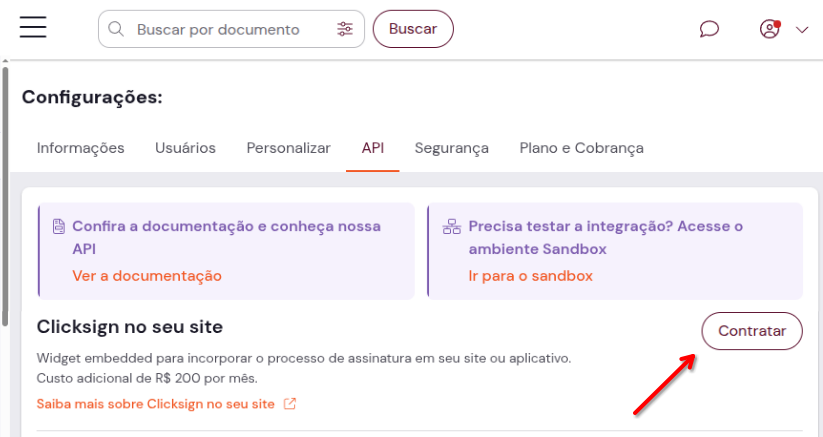Viewport: 823px width, 437px height.
Task: Click the search magnifier icon
Action: tap(116, 29)
